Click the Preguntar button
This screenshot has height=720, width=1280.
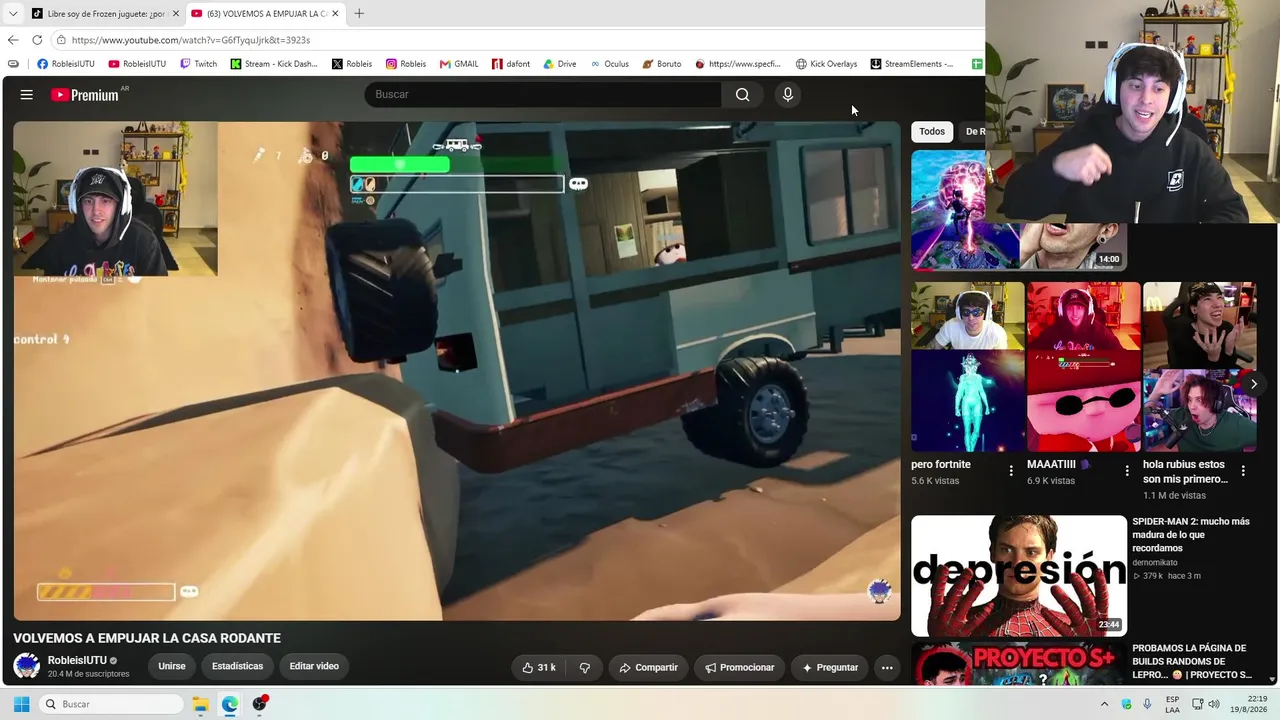point(830,667)
